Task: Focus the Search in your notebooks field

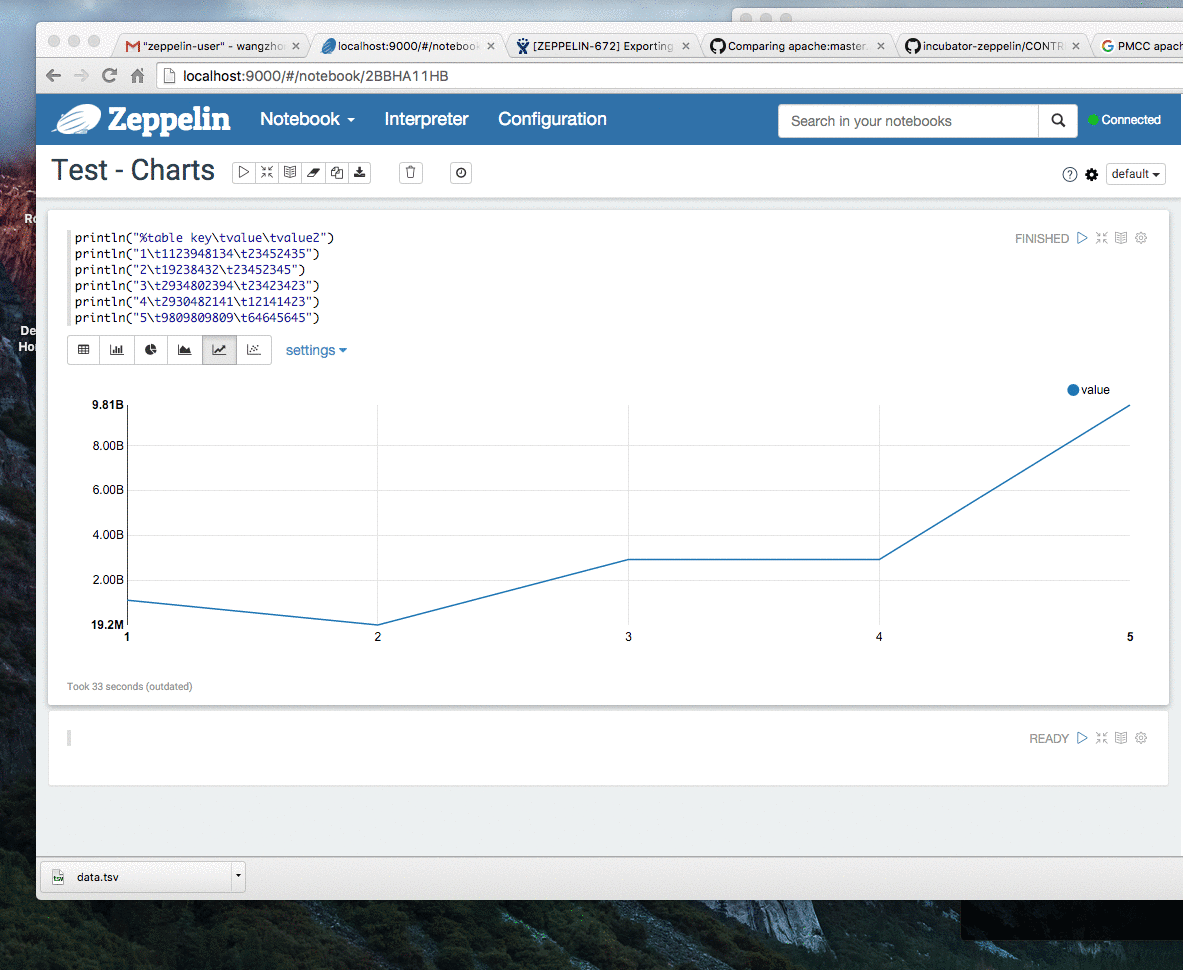Action: tap(908, 121)
